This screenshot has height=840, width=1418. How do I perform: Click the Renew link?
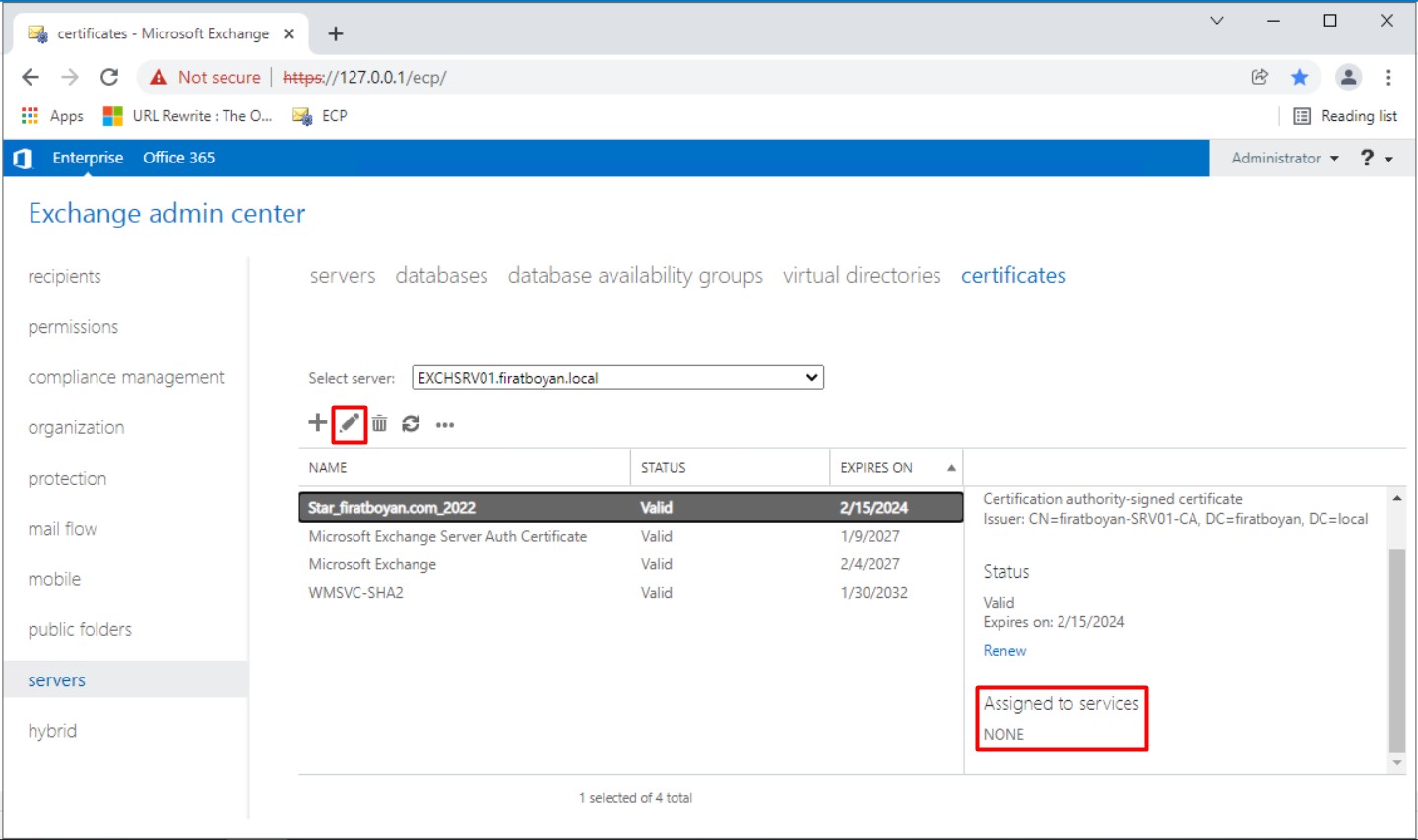pos(1004,651)
